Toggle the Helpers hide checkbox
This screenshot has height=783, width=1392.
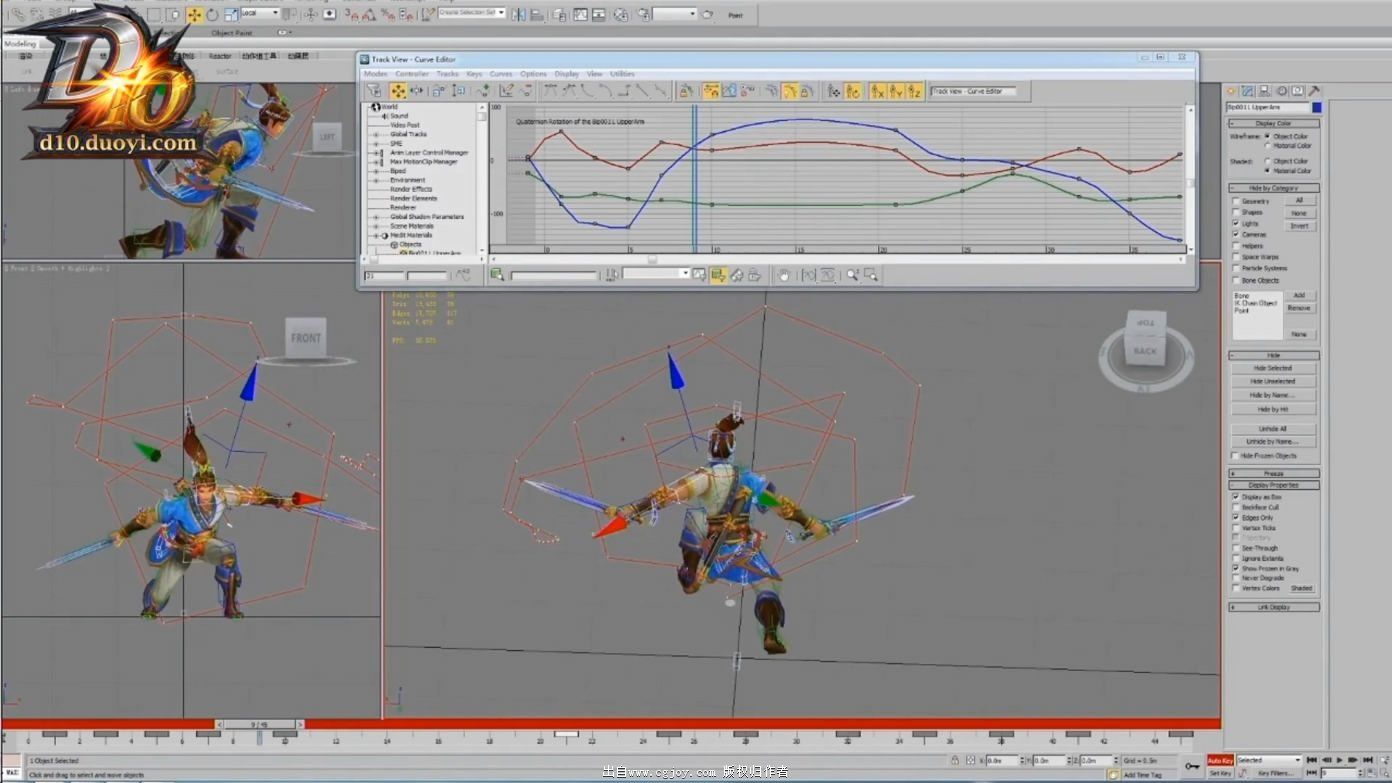(x=1236, y=246)
